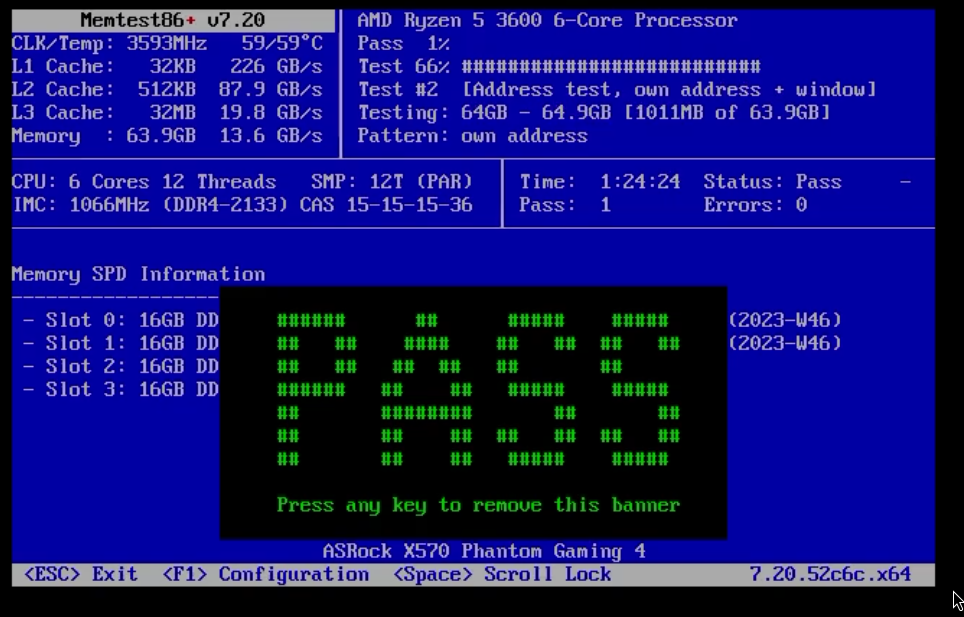Select the Memtest86+ v7.20 title header
The width and height of the screenshot is (964, 617).
tap(173, 21)
